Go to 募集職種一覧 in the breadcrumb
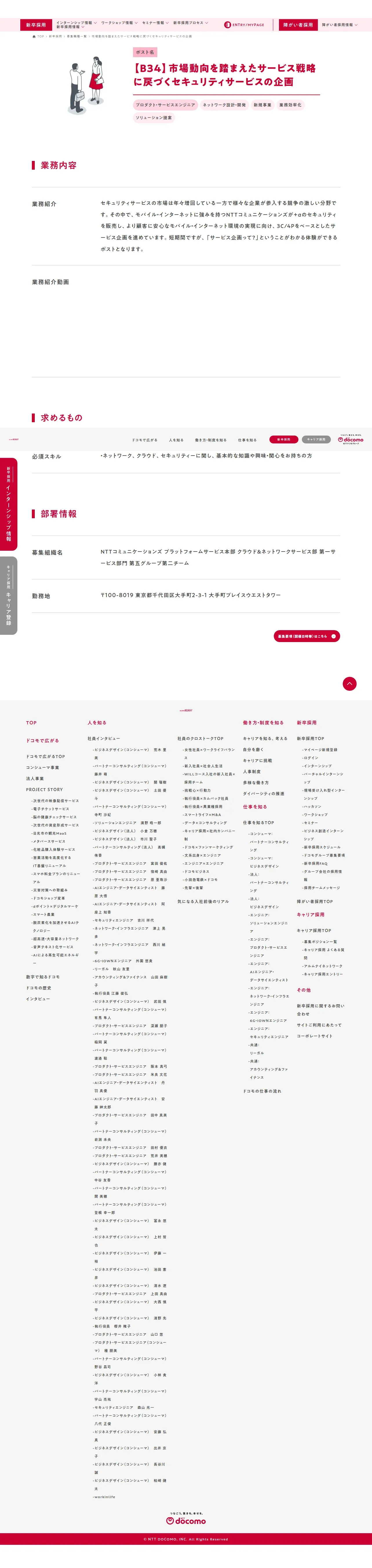 pos(77,37)
